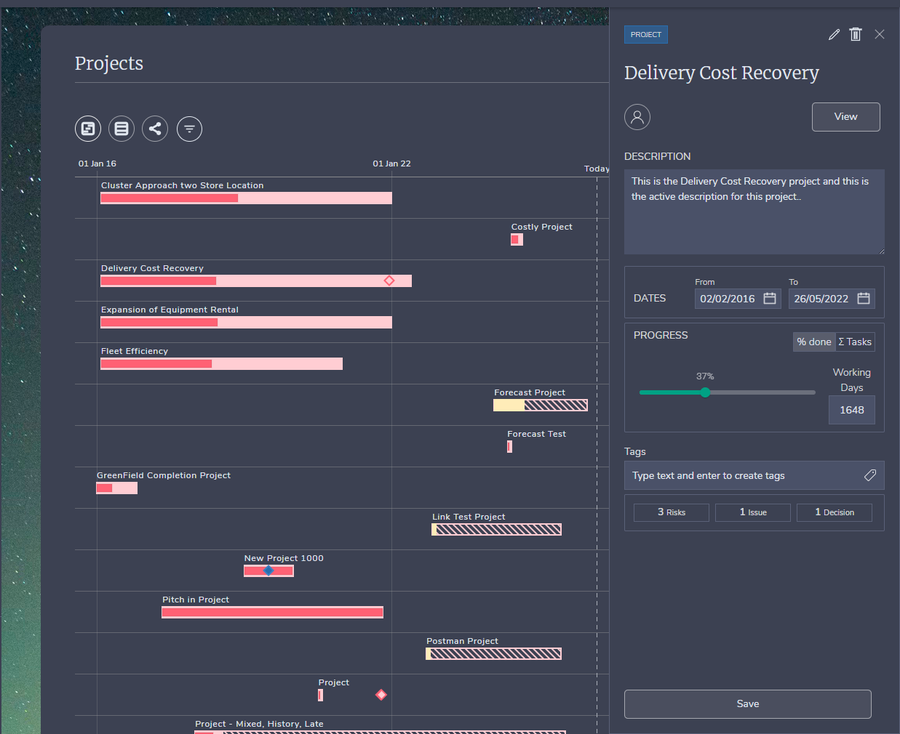Click the user avatar owner icon
This screenshot has height=734, width=900.
637,117
